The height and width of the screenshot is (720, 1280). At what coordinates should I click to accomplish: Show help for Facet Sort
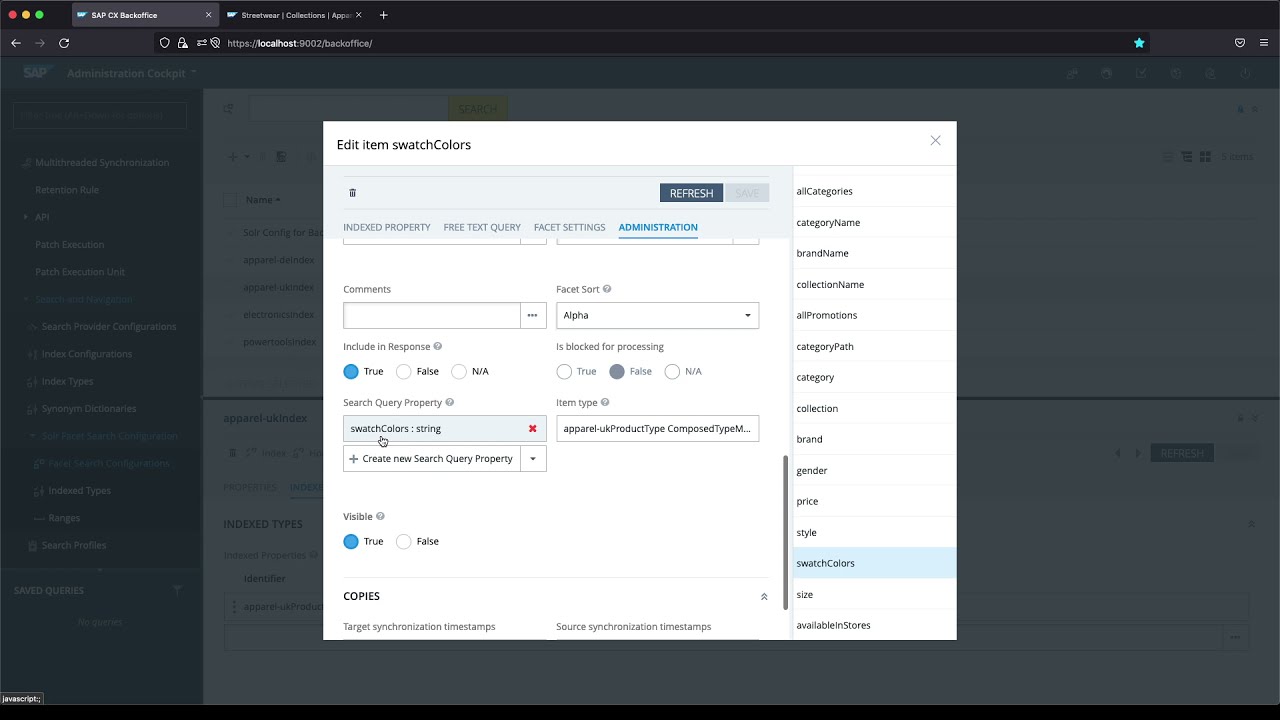(x=607, y=289)
